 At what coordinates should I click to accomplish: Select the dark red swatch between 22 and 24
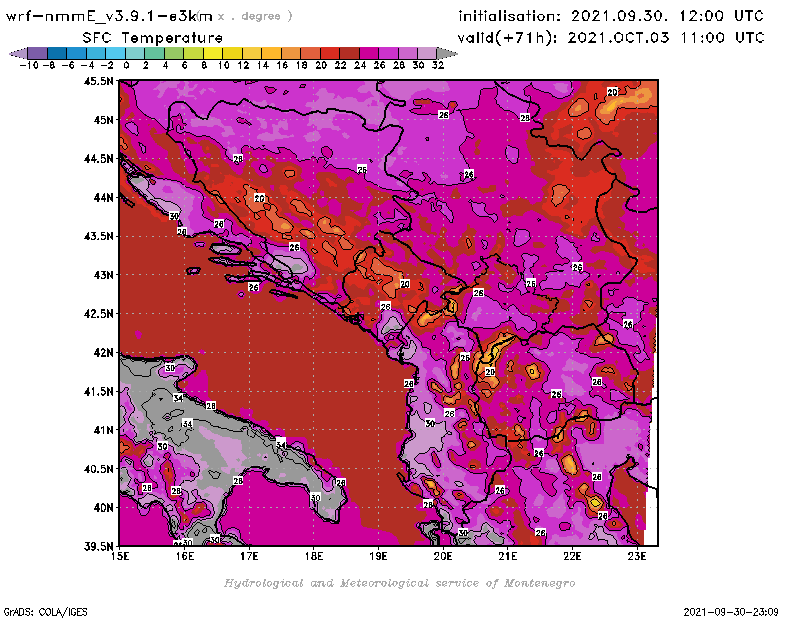[349, 54]
